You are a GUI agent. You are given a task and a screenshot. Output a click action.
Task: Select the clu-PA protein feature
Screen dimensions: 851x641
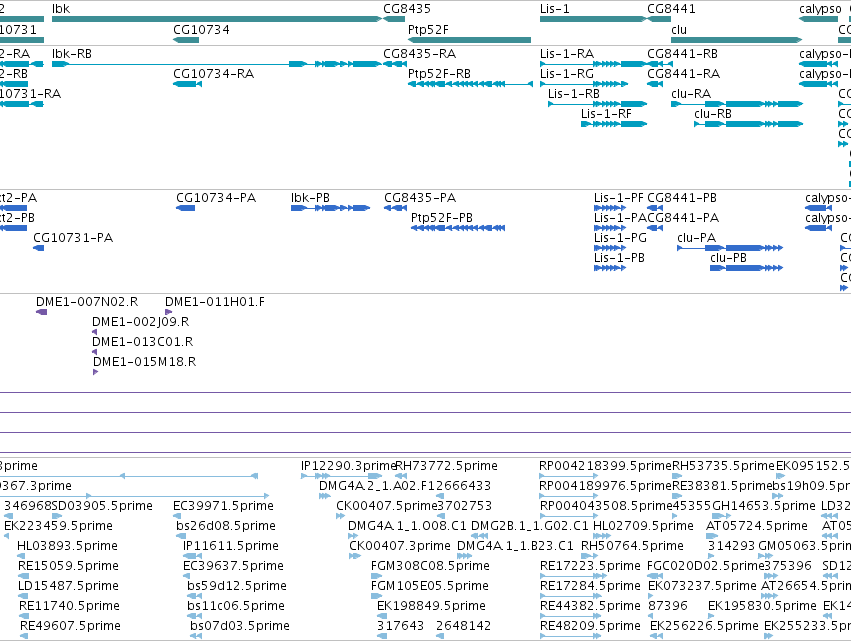(x=730, y=248)
